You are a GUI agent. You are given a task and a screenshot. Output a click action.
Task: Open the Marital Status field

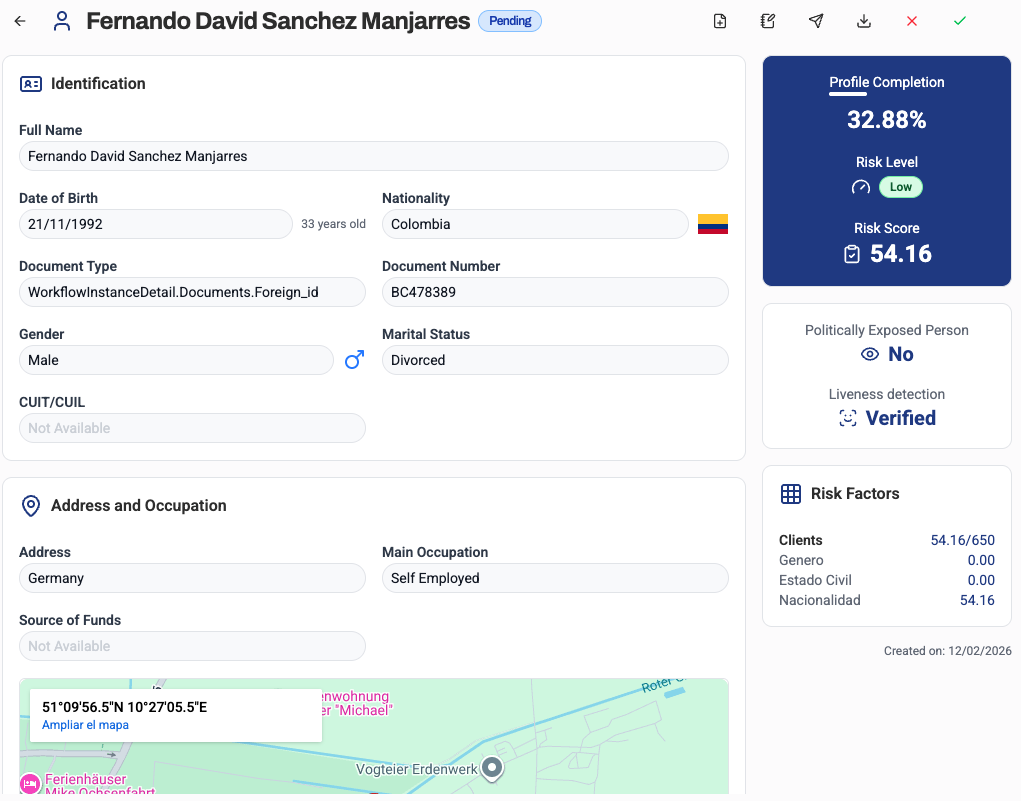555,360
